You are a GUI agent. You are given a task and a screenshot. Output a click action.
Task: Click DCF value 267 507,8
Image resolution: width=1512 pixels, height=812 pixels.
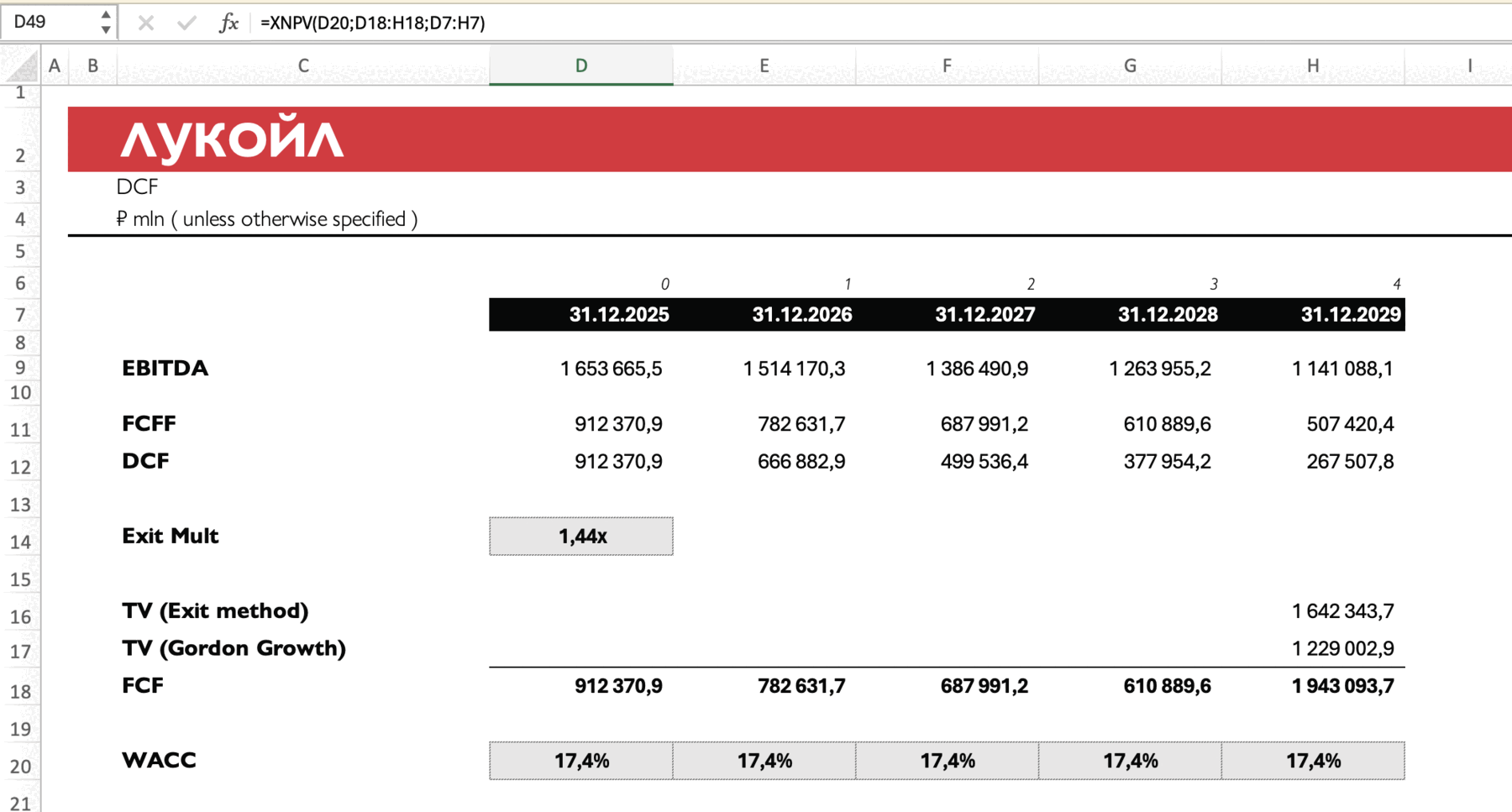1350,462
